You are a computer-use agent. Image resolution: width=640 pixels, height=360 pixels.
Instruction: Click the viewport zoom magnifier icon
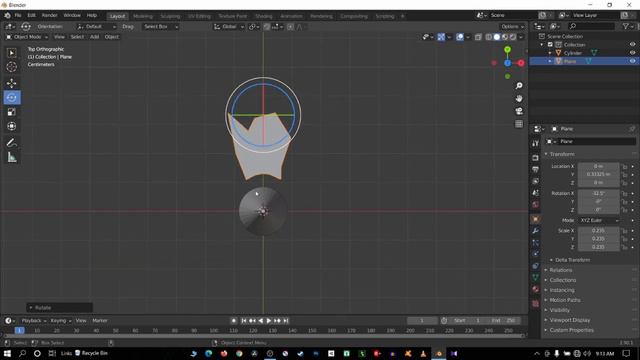click(x=519, y=86)
